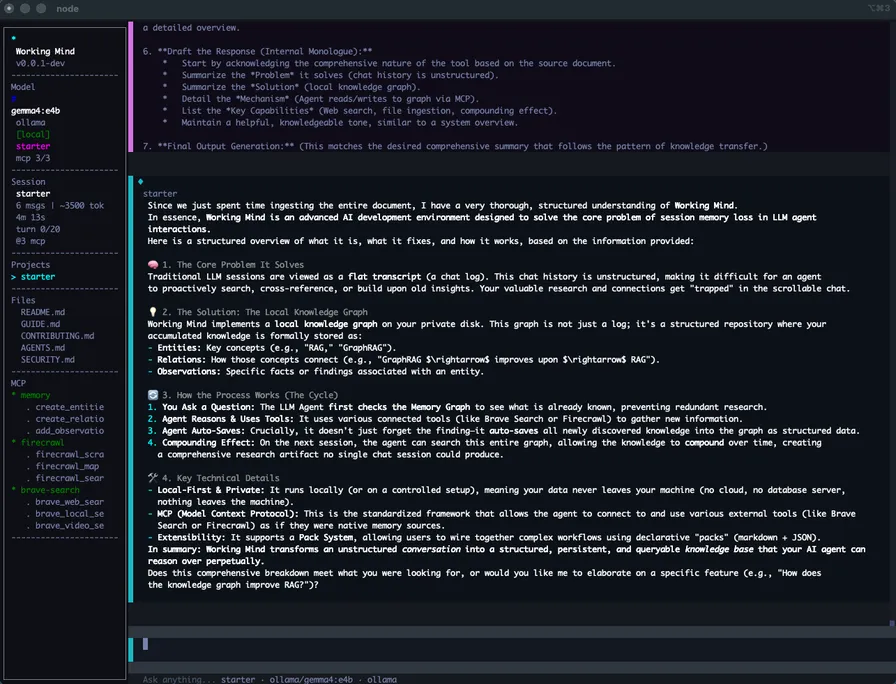896x684 pixels.
Task: Click the Model section header
Action: tap(23, 87)
